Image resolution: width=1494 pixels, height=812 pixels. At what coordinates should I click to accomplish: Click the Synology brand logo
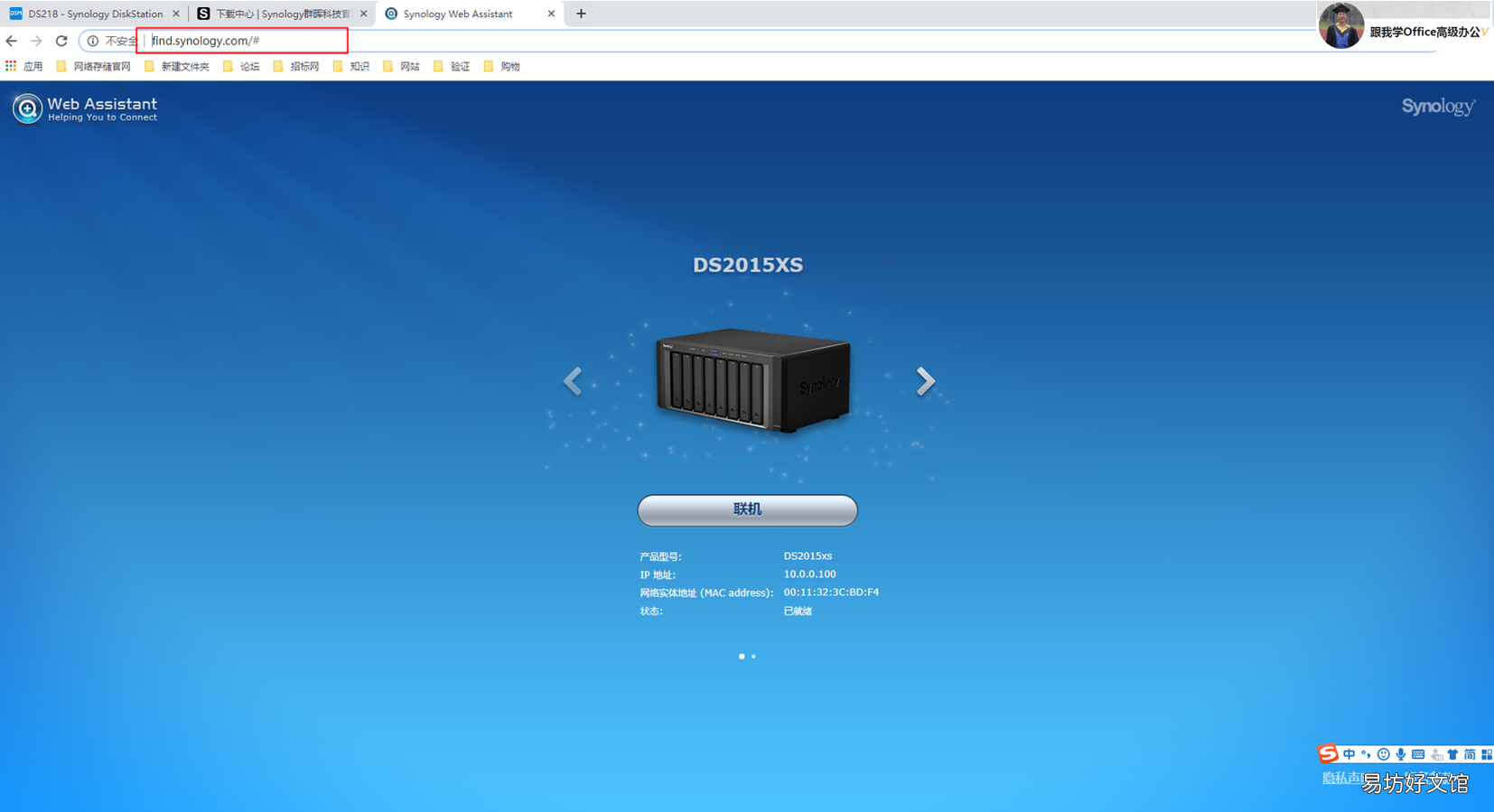(1439, 107)
